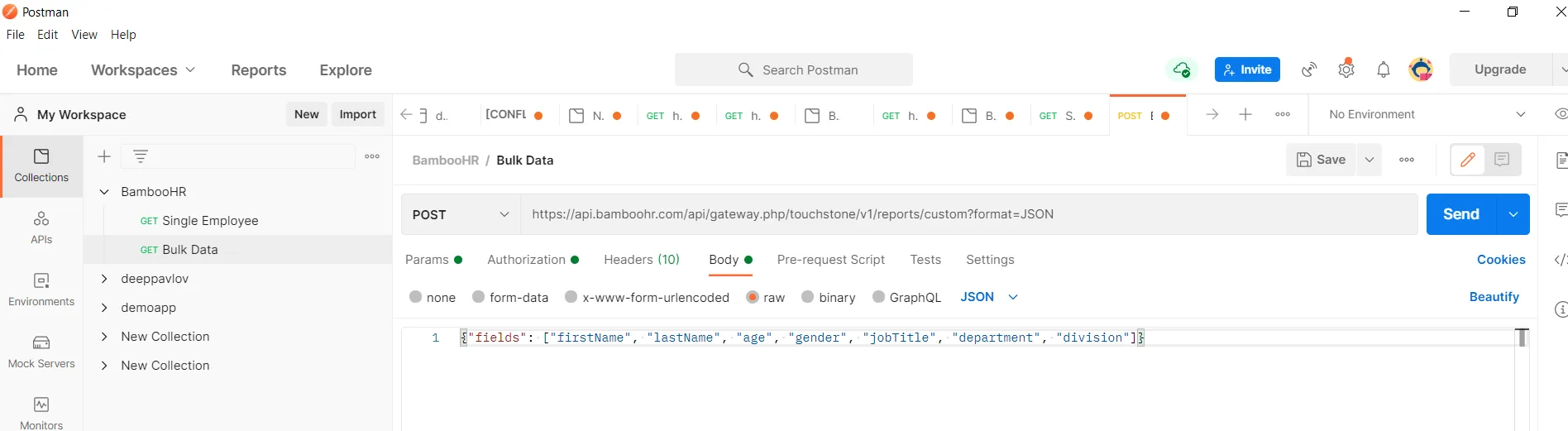Click the Search Postman field
The width and height of the screenshot is (1568, 431).
(x=794, y=69)
